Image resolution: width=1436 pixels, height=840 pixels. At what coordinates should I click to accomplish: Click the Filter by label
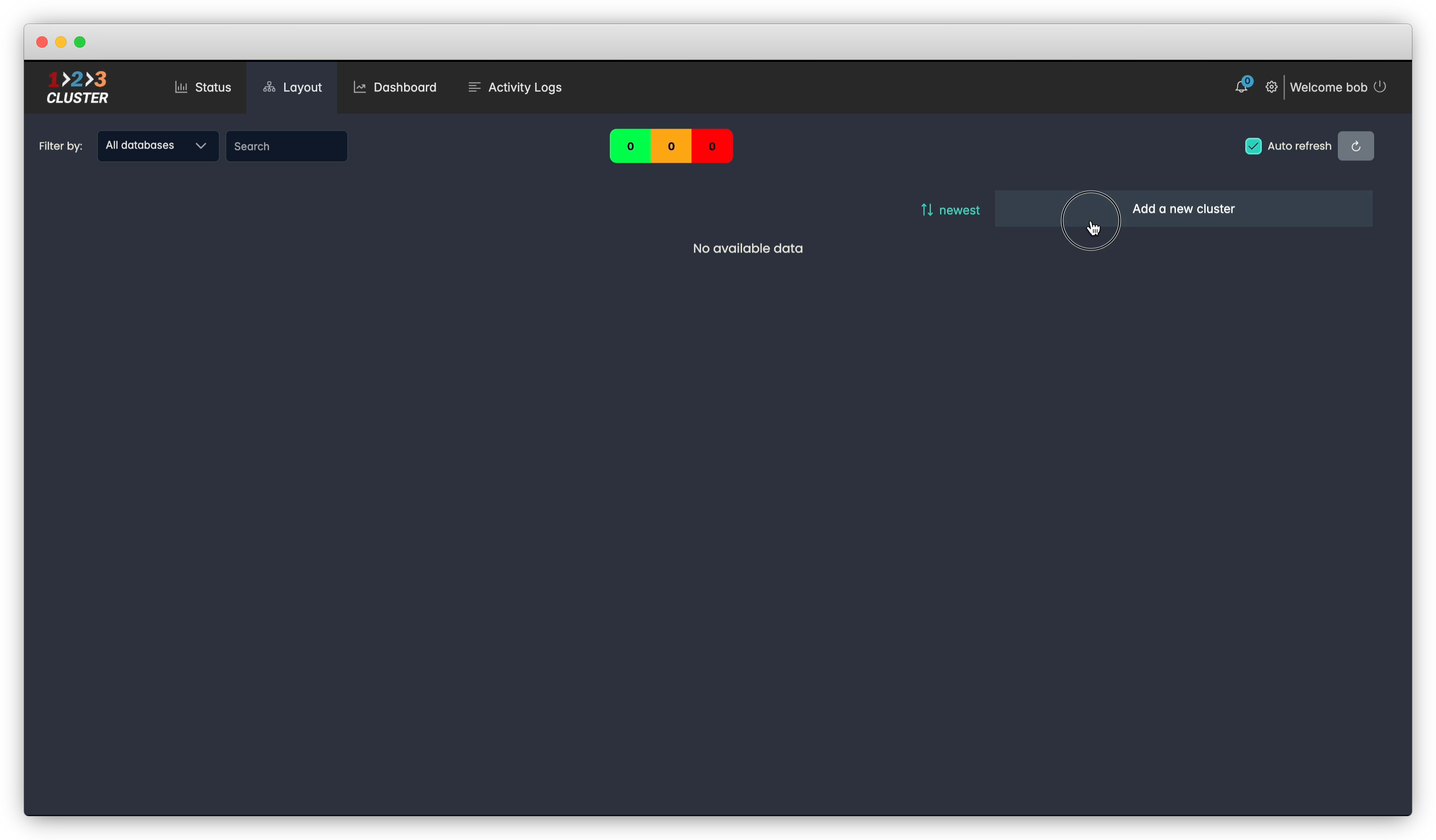60,146
